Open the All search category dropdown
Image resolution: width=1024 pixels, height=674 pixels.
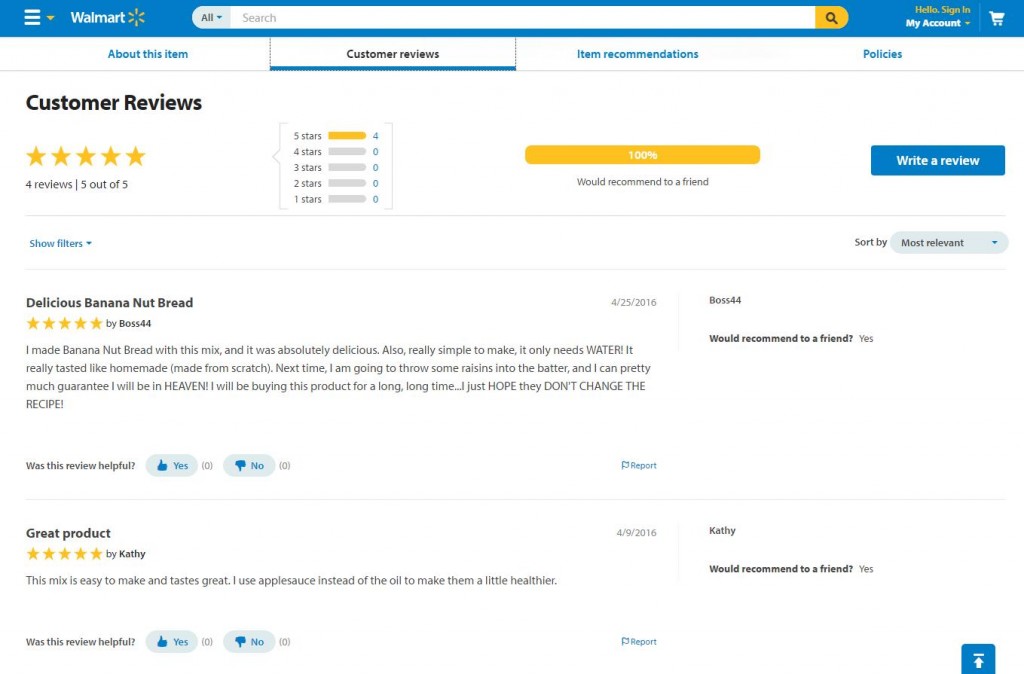click(x=209, y=17)
